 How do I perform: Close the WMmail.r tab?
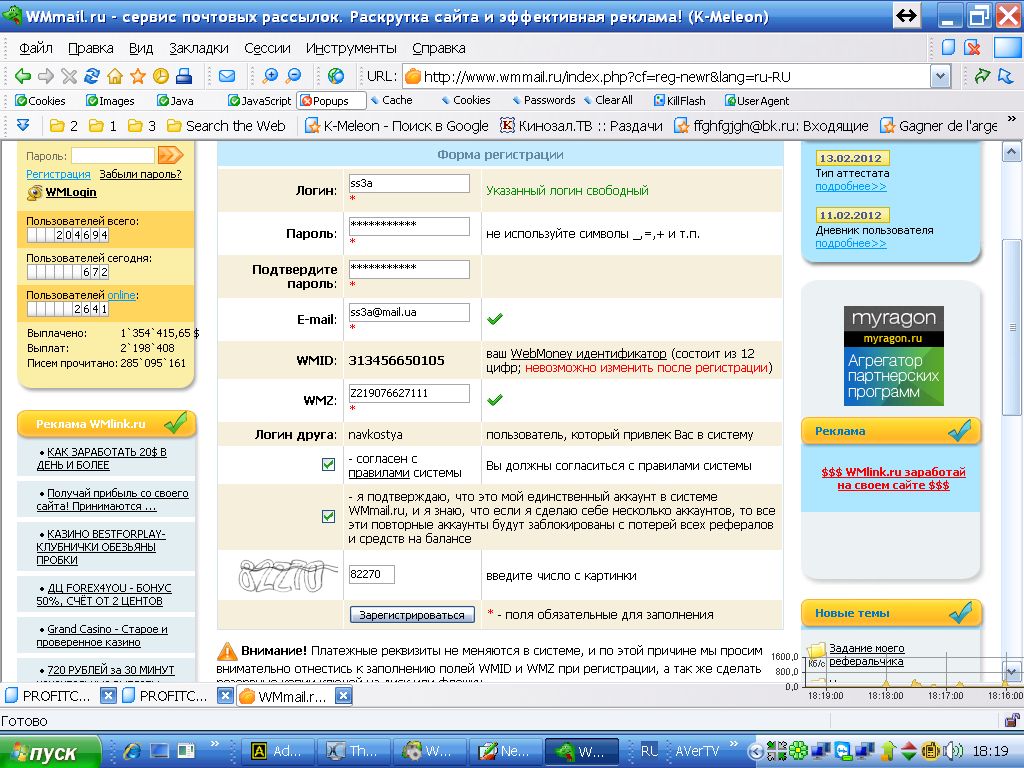pos(344,696)
